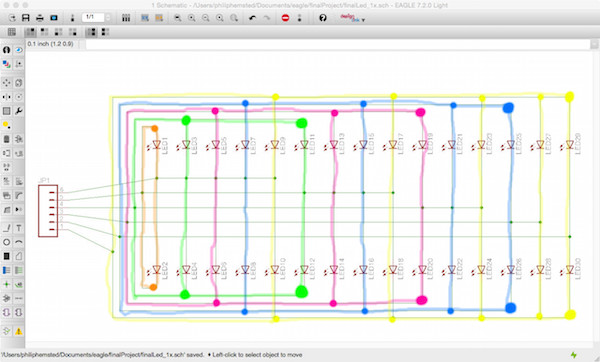Image resolution: width=600 pixels, height=362 pixels.
Task: Expand the Design Link dropdown arrow
Action: click(363, 20)
